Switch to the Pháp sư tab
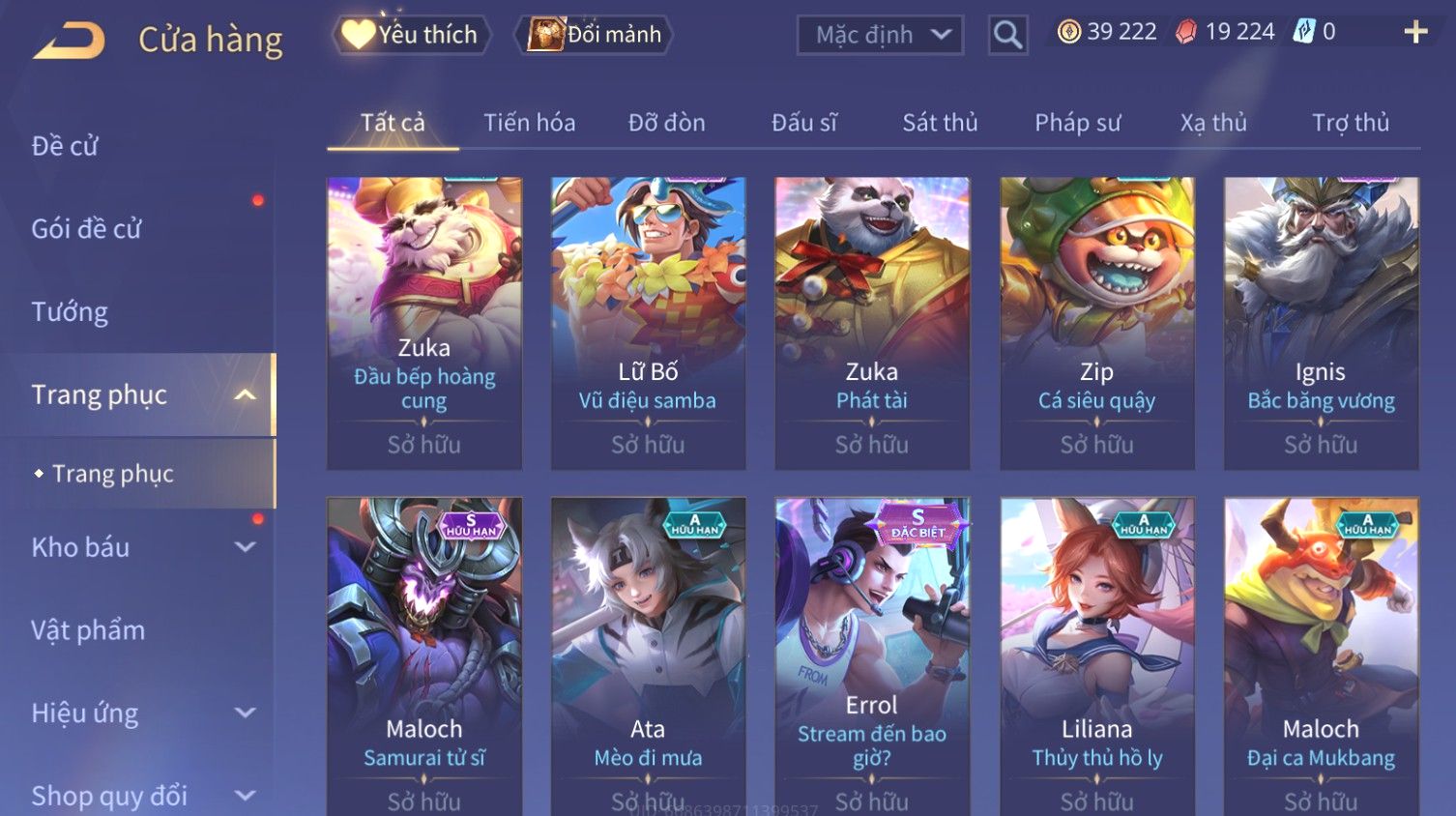 pyautogui.click(x=1078, y=123)
